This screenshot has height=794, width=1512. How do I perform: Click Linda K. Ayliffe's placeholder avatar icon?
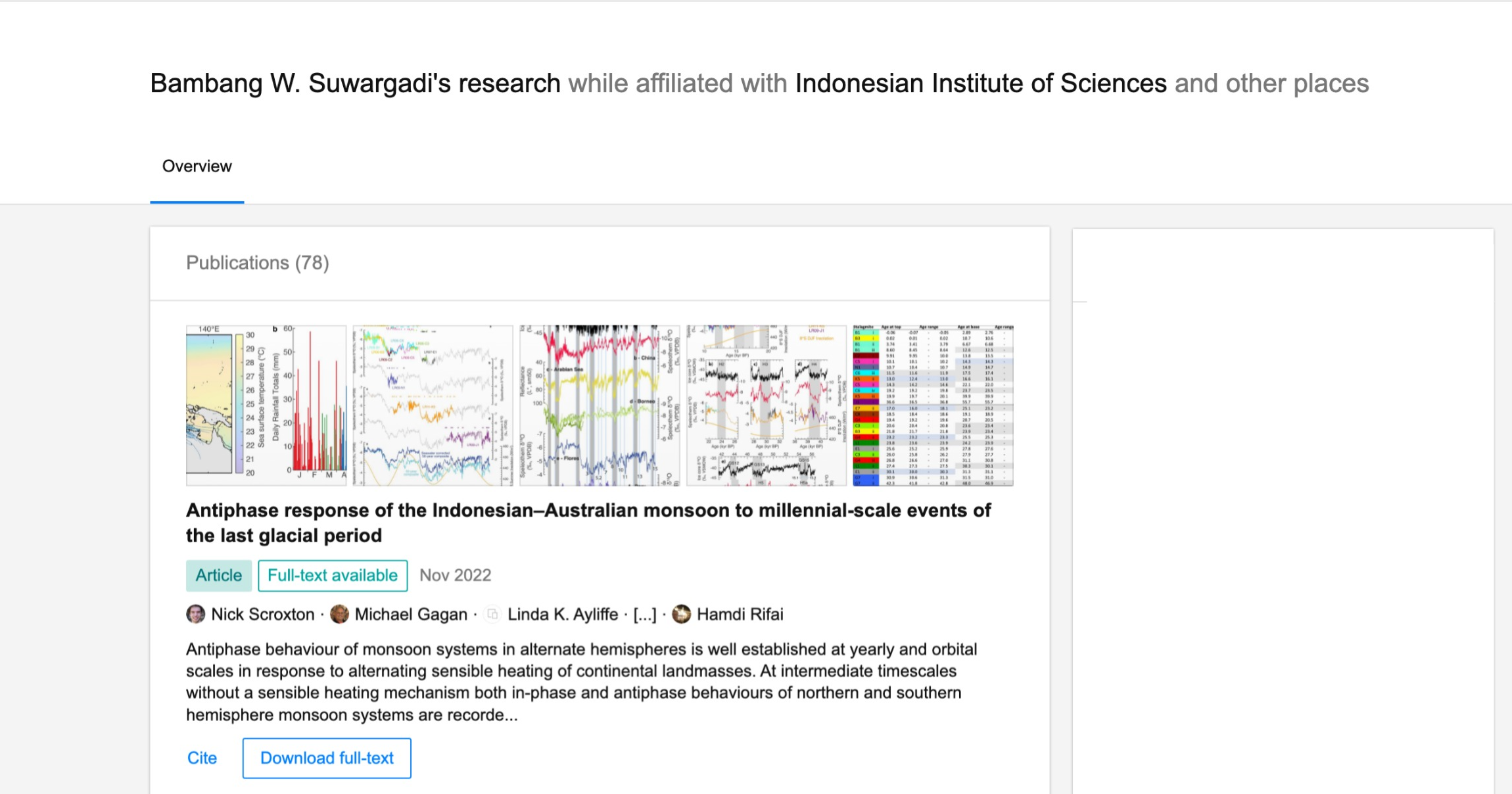tap(492, 614)
